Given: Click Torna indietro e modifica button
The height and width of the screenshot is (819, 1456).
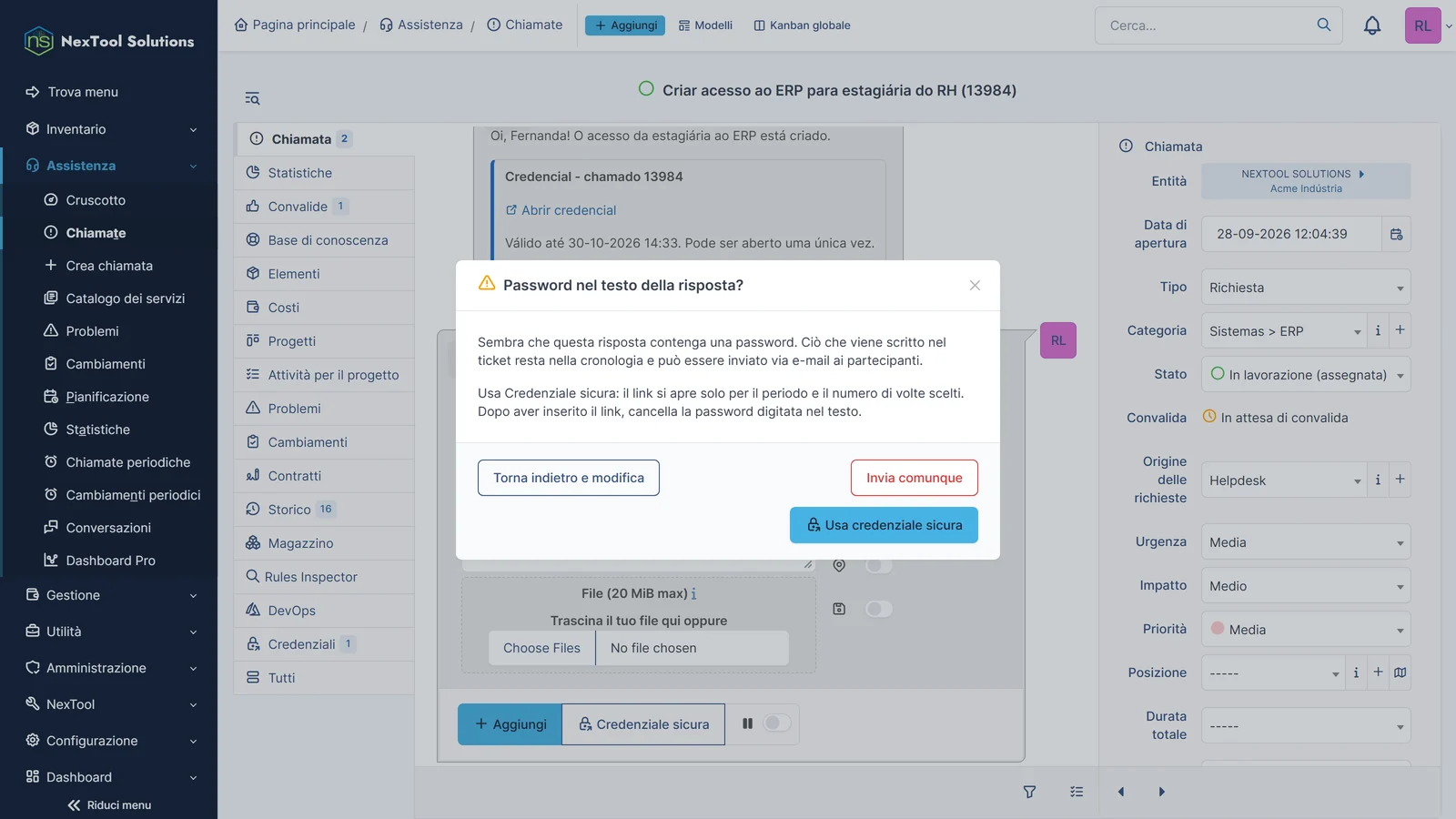Looking at the screenshot, I should pyautogui.click(x=569, y=478).
